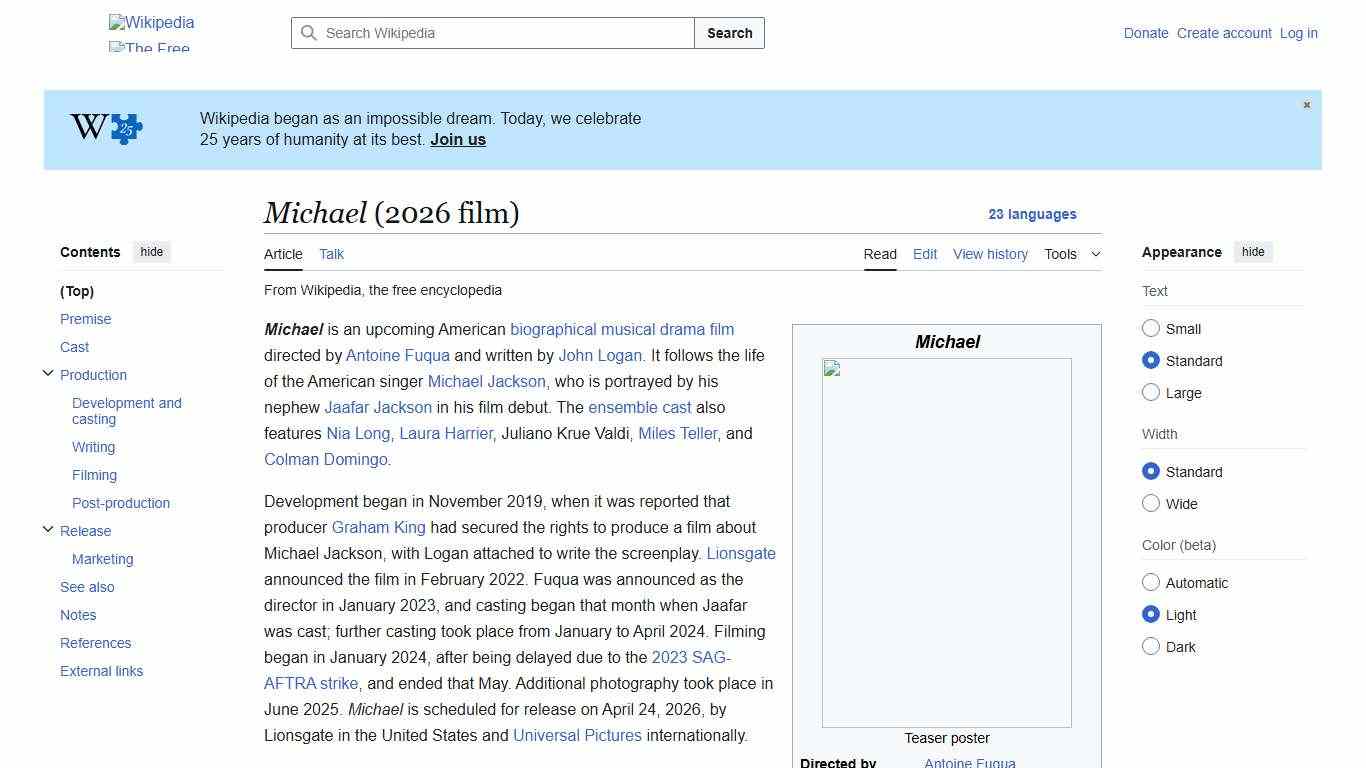The height and width of the screenshot is (768, 1366).
Task: Click the teaser poster image placeholder
Action: point(946,543)
